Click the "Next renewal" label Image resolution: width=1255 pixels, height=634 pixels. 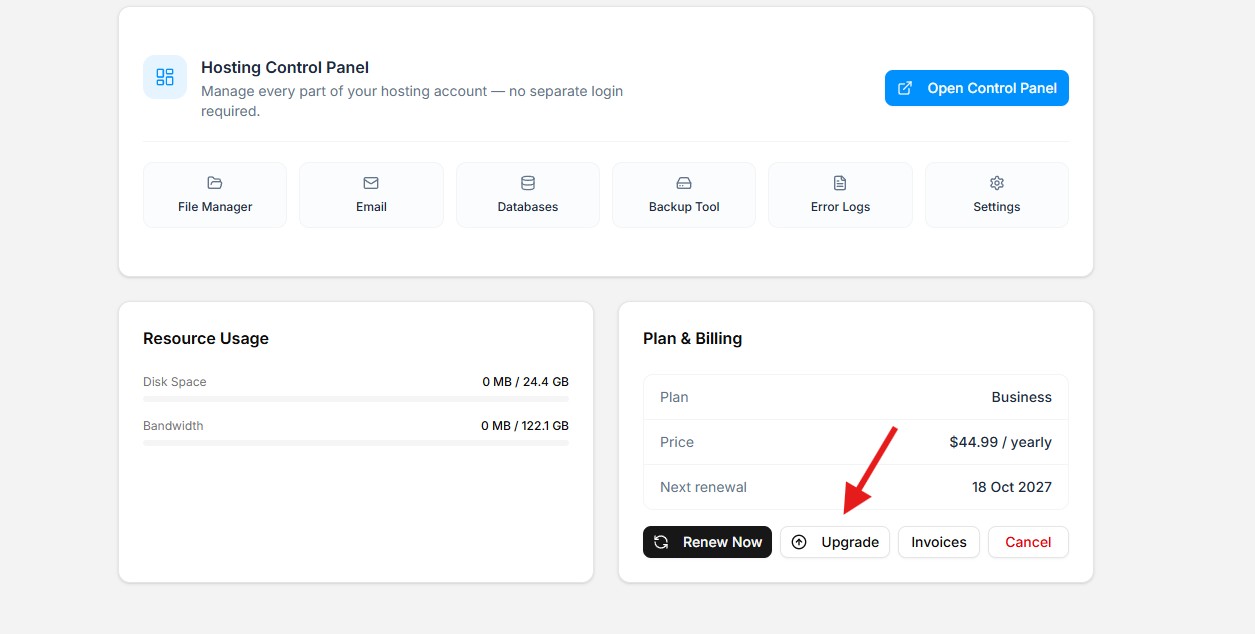tap(703, 487)
